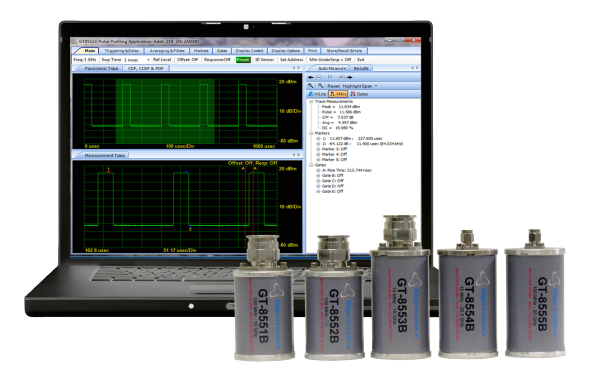Click the left arrow in Results toolbar
This screenshot has height=377, width=592.
[311, 77]
